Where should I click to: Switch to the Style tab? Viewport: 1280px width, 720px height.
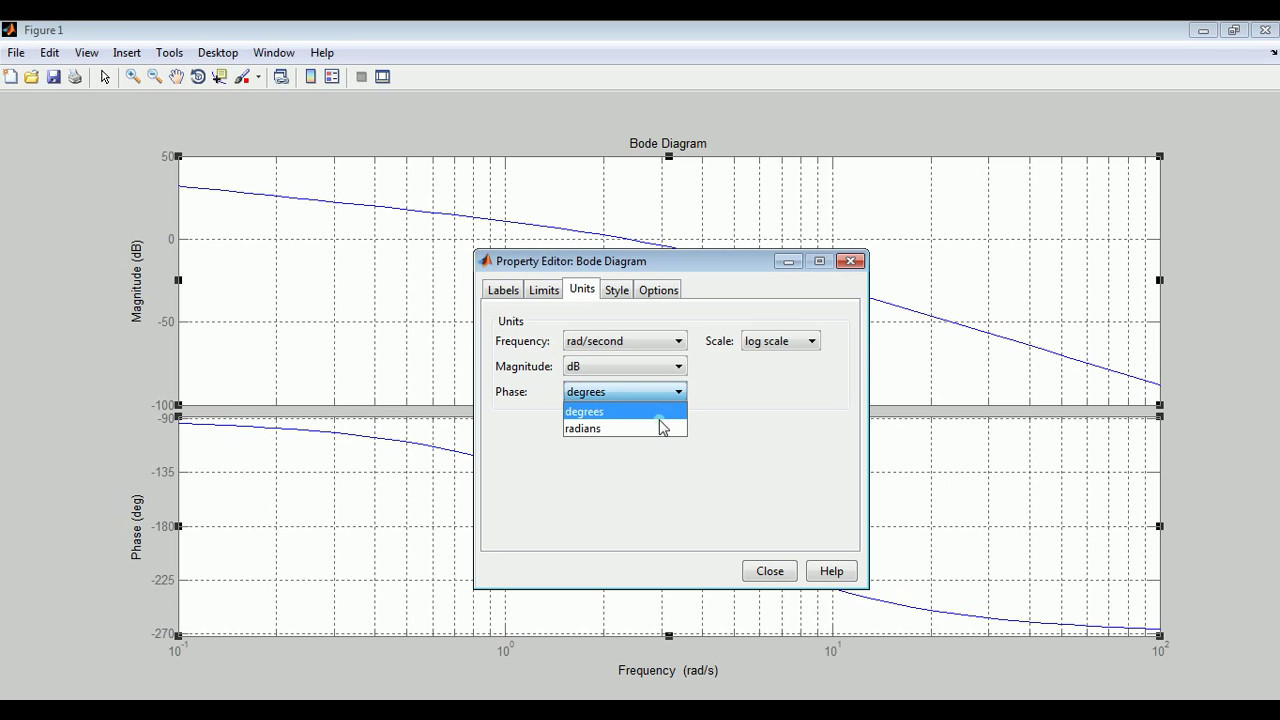click(617, 290)
